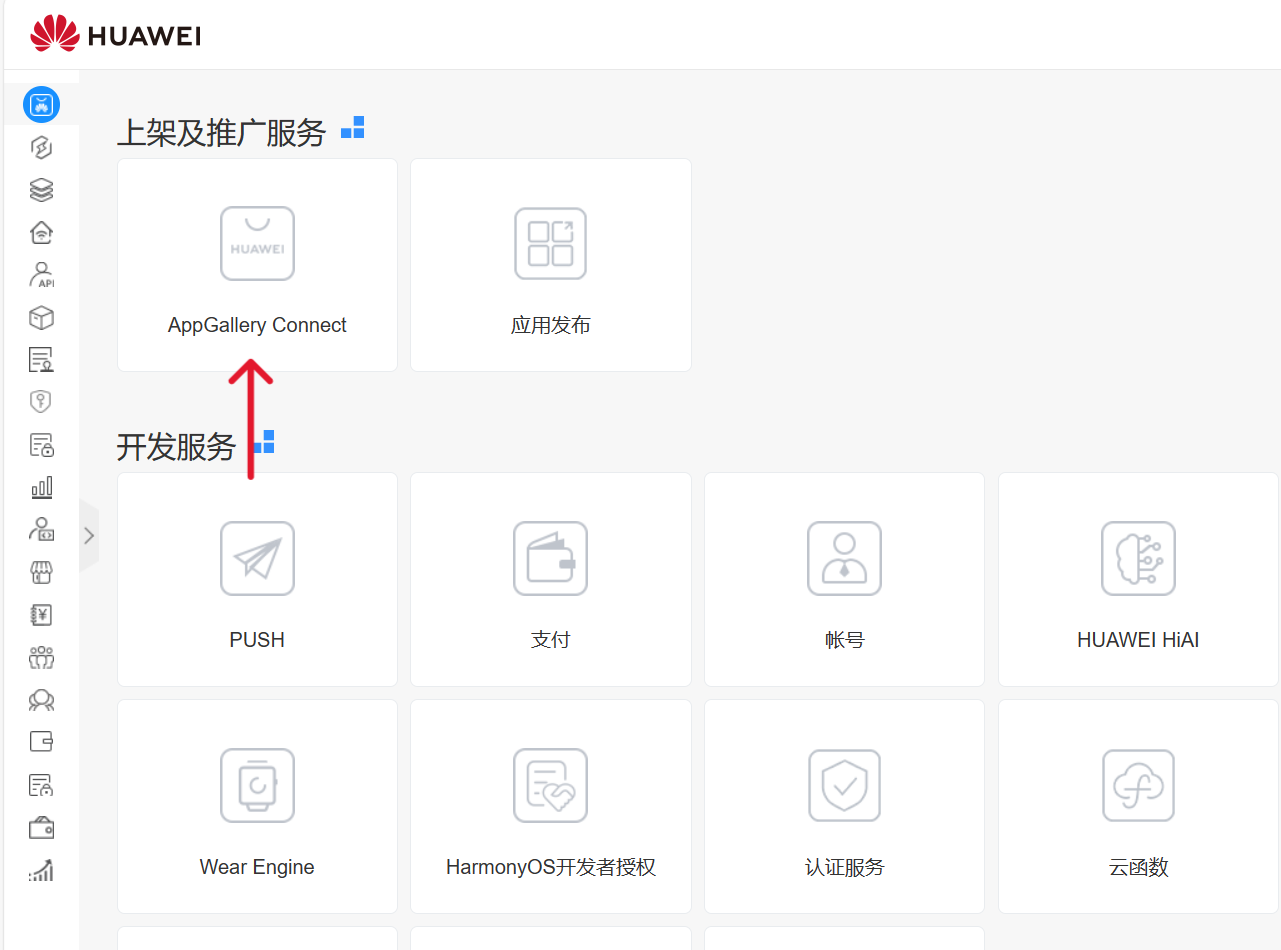Open the 3D box package sidebar icon

(x=41, y=318)
